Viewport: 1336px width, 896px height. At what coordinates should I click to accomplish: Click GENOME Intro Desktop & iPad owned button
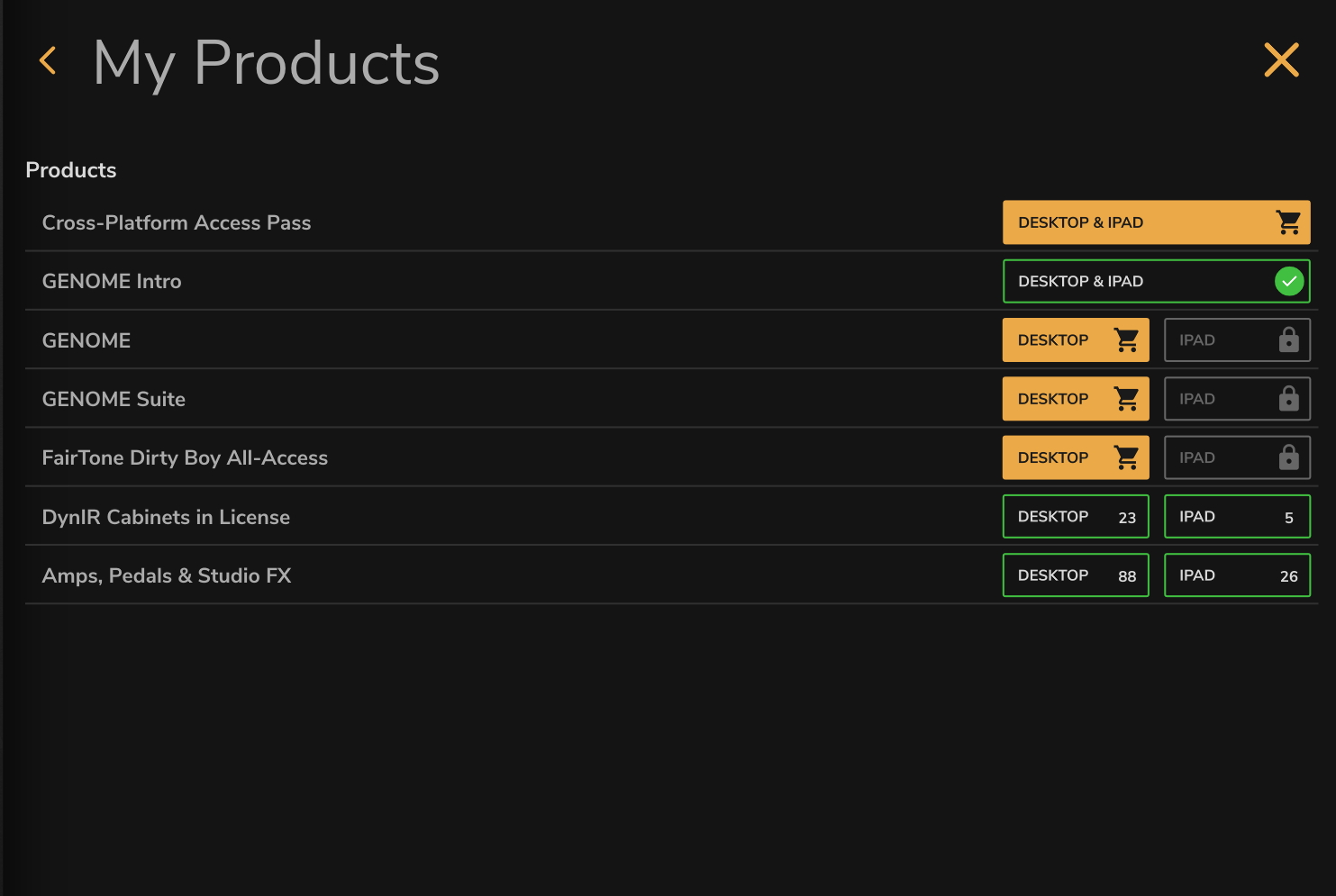(x=1156, y=281)
